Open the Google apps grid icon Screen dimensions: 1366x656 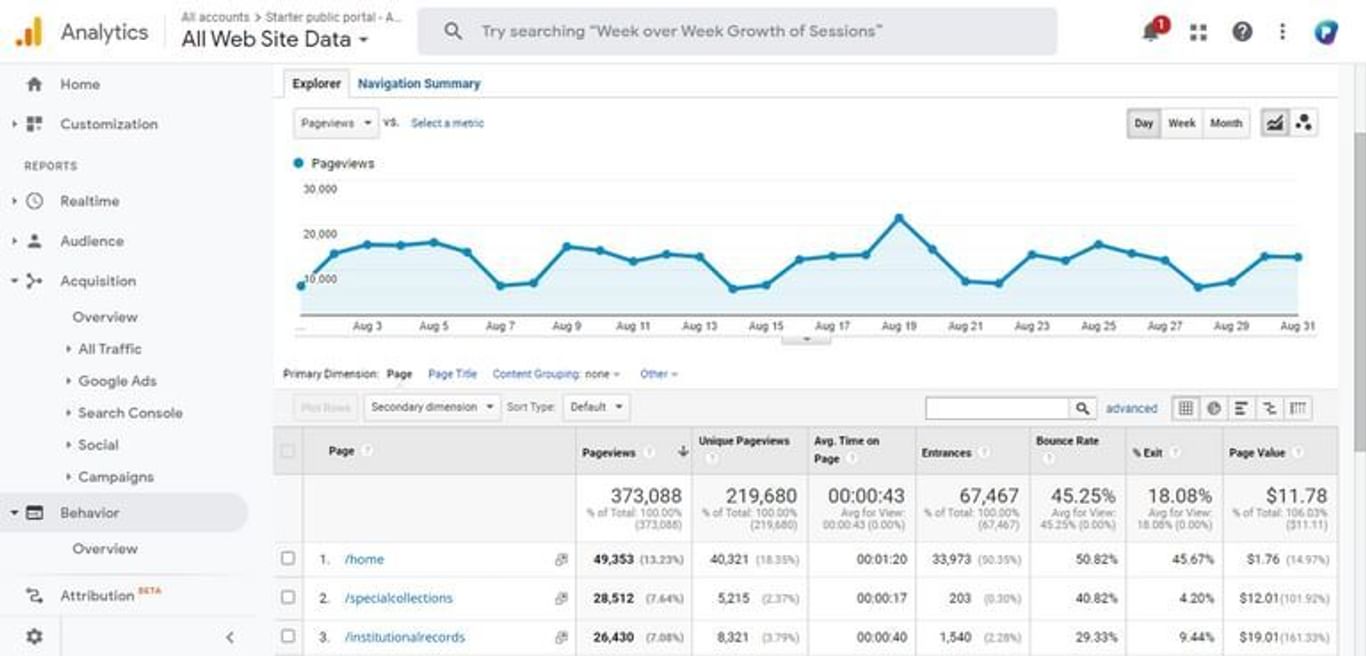[1198, 32]
